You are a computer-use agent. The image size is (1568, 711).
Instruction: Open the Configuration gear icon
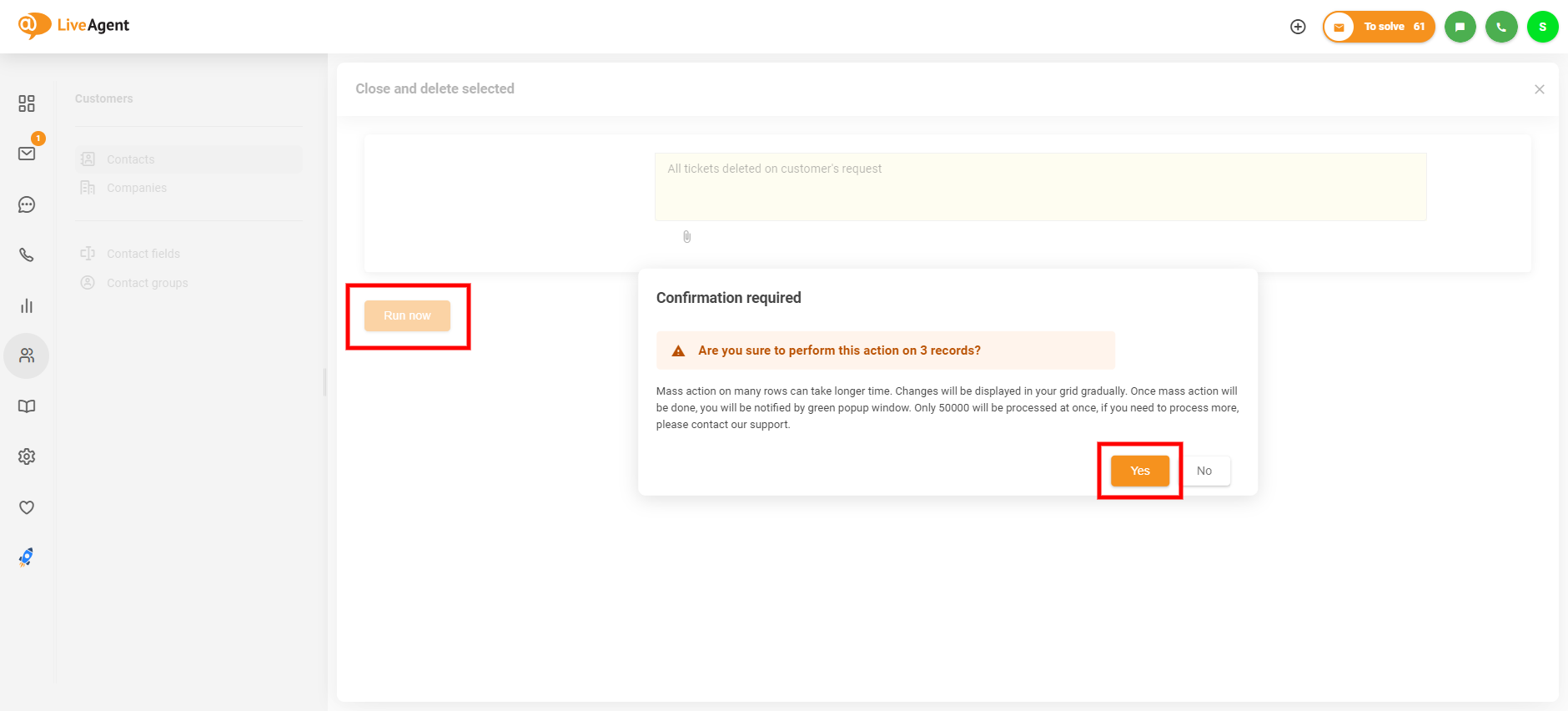27,456
